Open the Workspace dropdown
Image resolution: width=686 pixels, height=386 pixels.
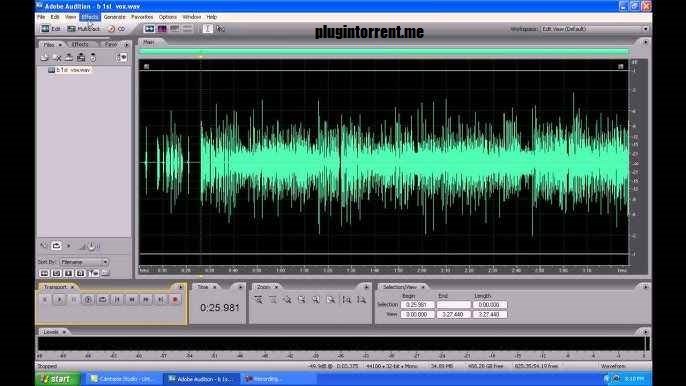coord(595,29)
